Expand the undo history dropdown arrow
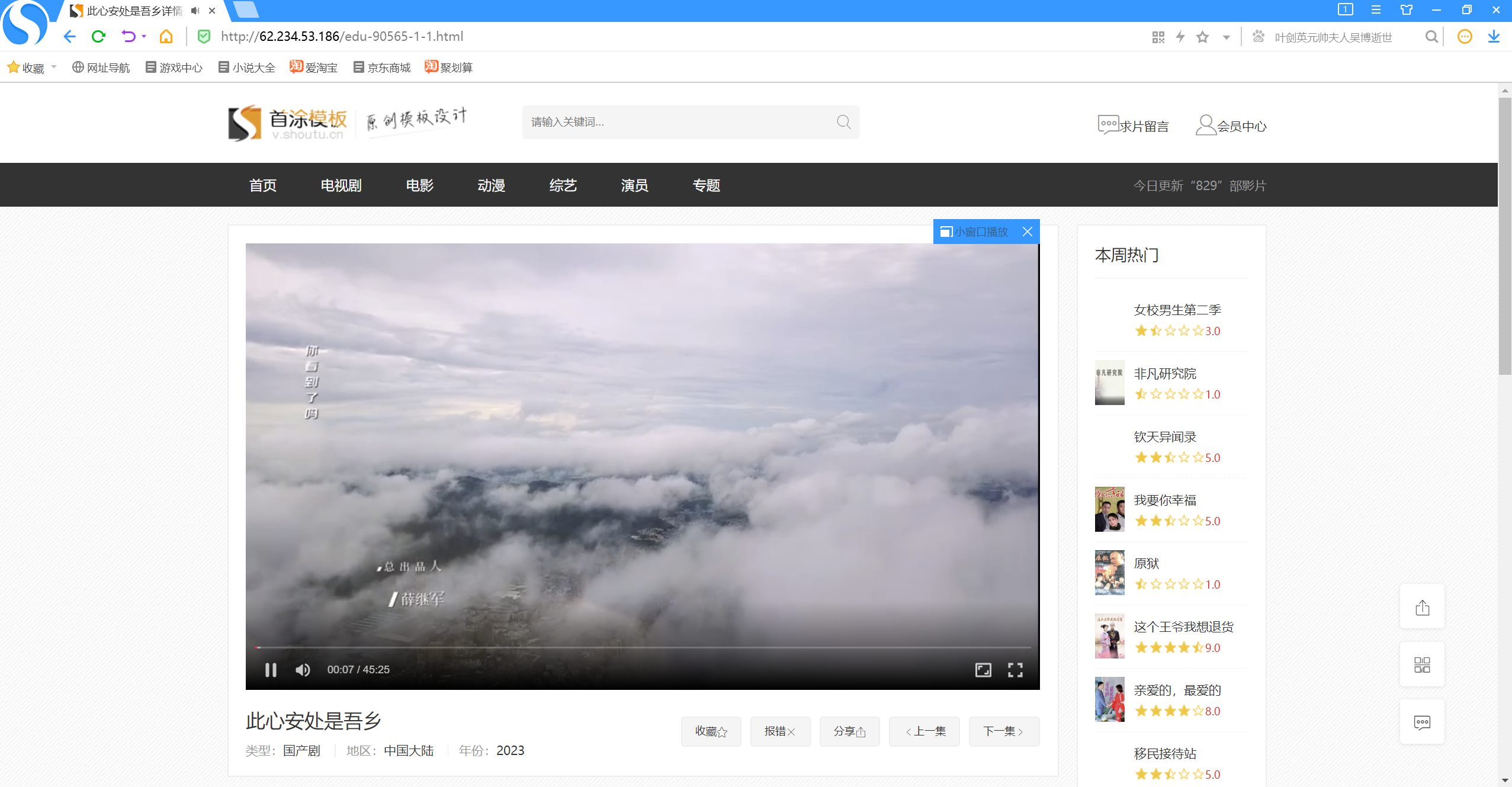This screenshot has height=787, width=1512. click(x=144, y=37)
